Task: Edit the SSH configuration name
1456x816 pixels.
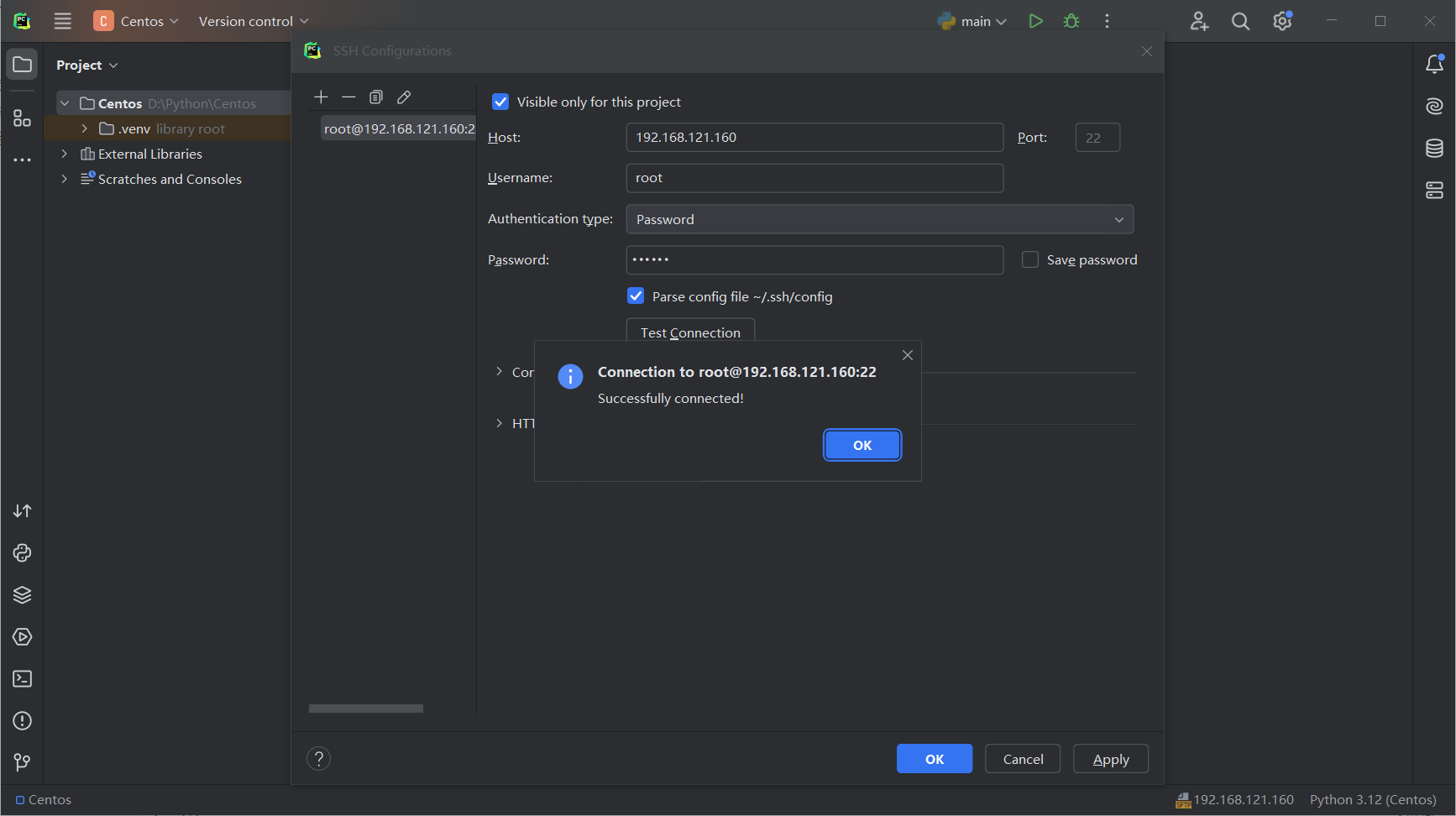Action: click(404, 97)
